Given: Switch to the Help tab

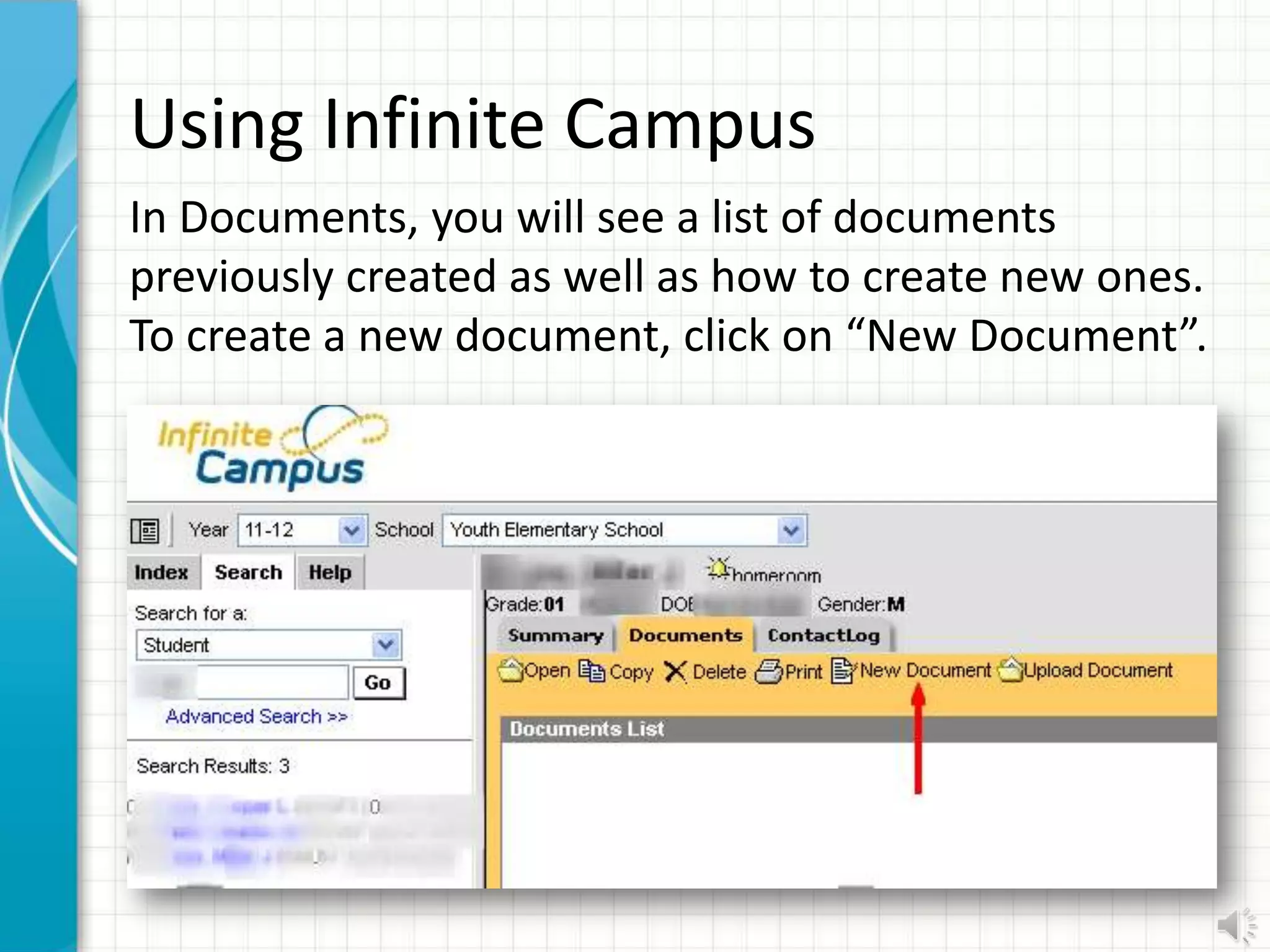Looking at the screenshot, I should click(330, 572).
